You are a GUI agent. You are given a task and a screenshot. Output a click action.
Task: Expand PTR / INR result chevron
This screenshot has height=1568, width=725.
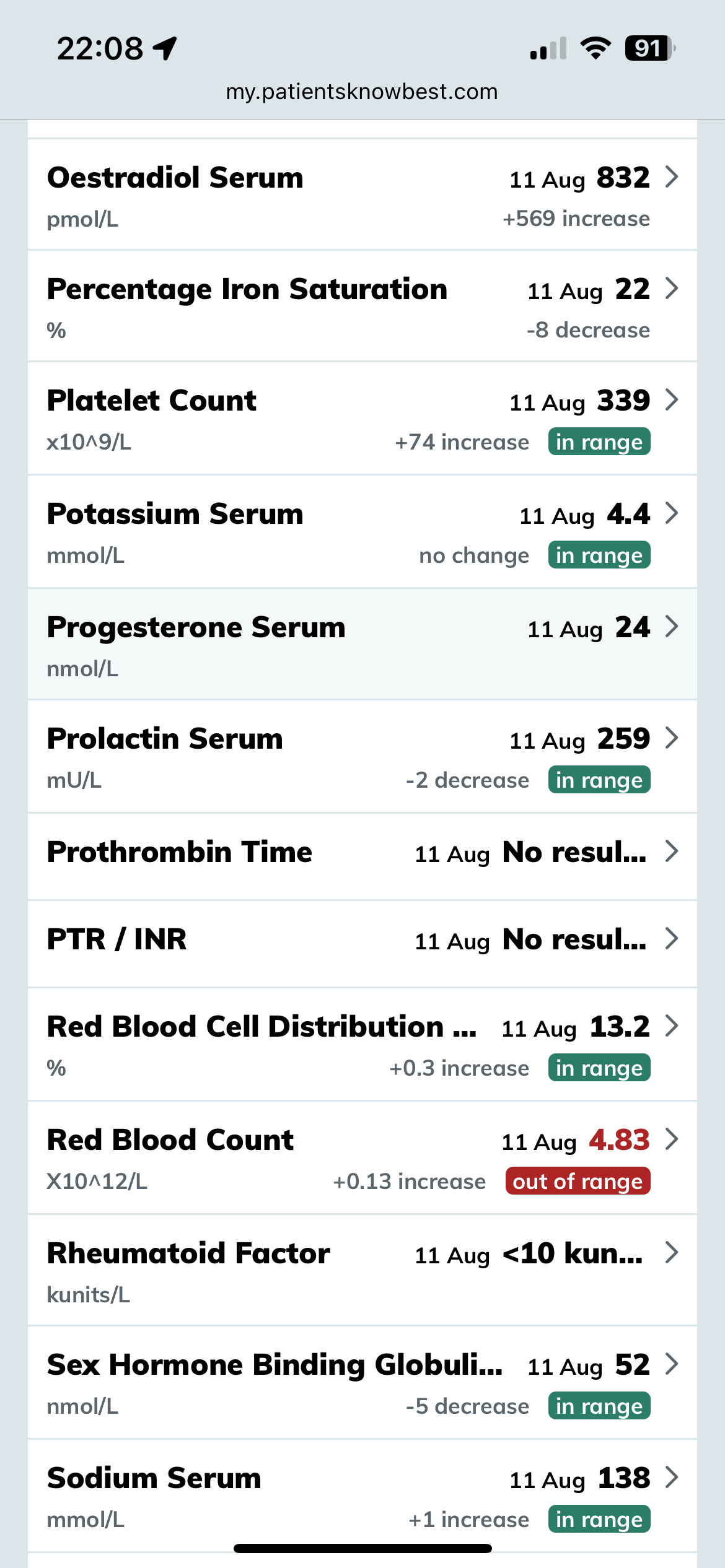[x=672, y=939]
